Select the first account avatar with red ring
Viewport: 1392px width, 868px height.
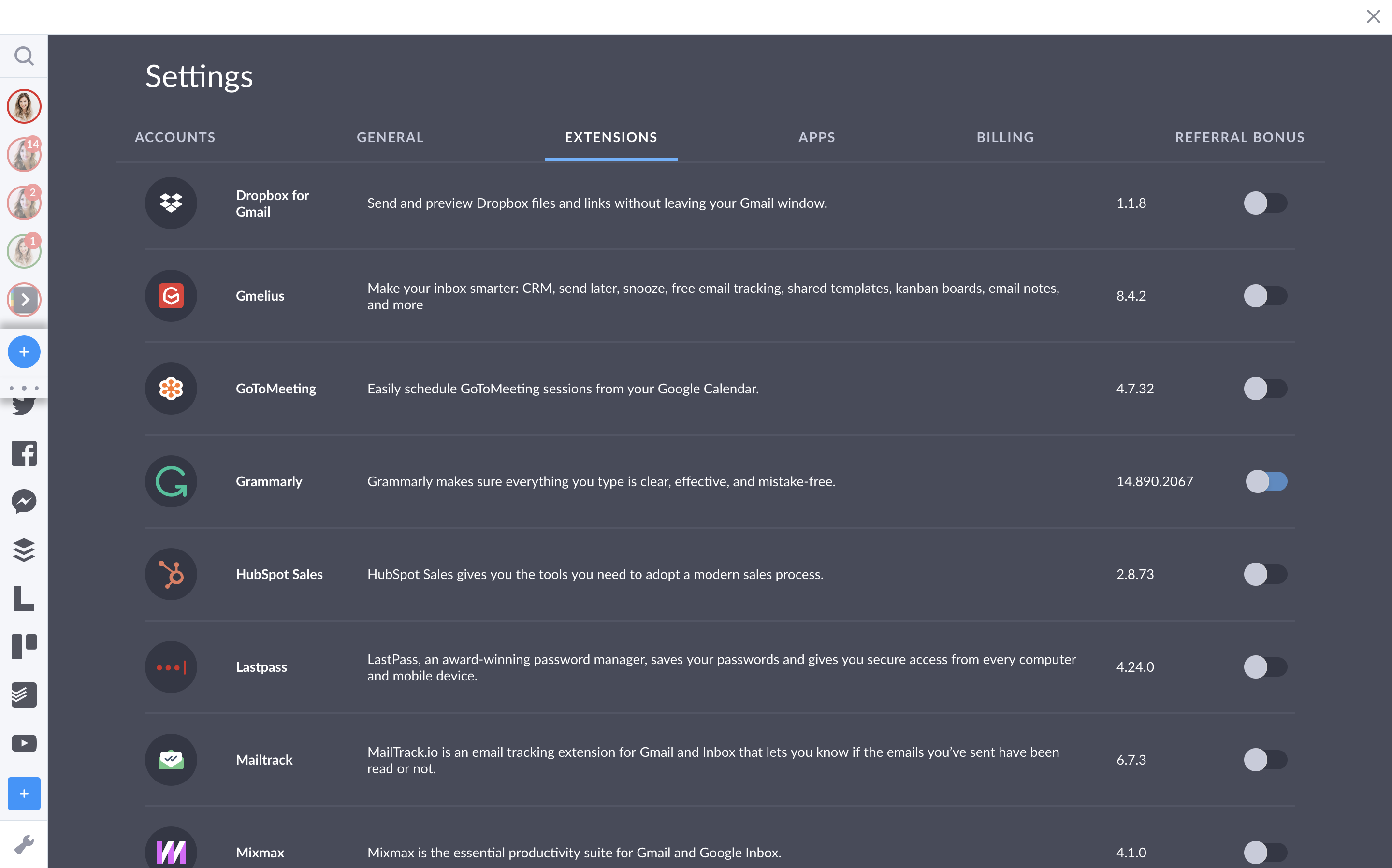(24, 106)
